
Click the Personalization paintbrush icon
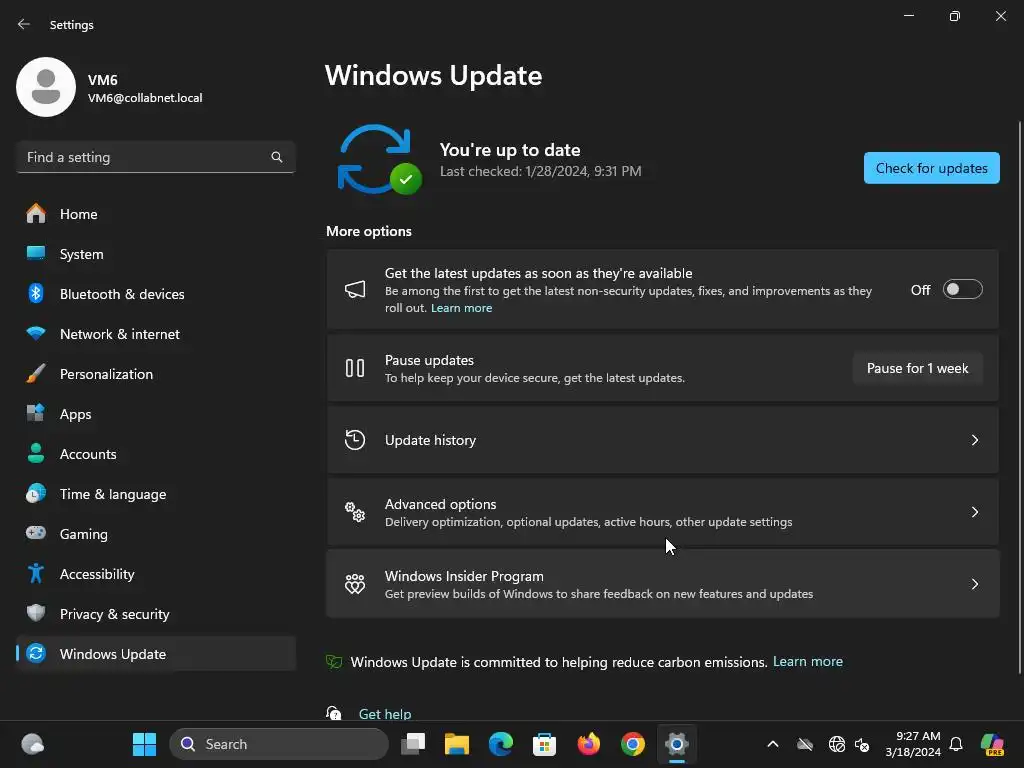pyautogui.click(x=36, y=374)
